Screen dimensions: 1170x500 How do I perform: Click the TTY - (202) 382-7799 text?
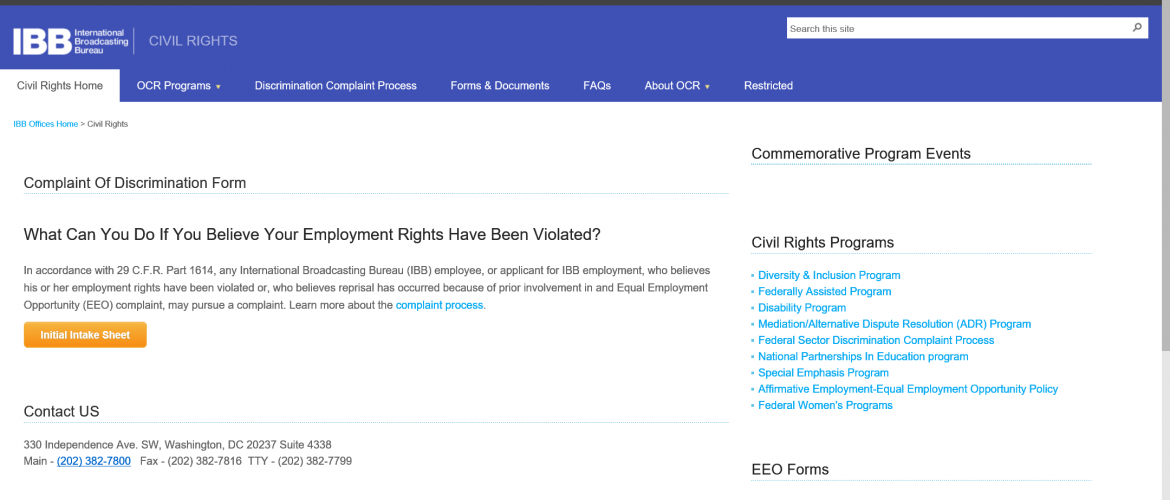(x=300, y=461)
